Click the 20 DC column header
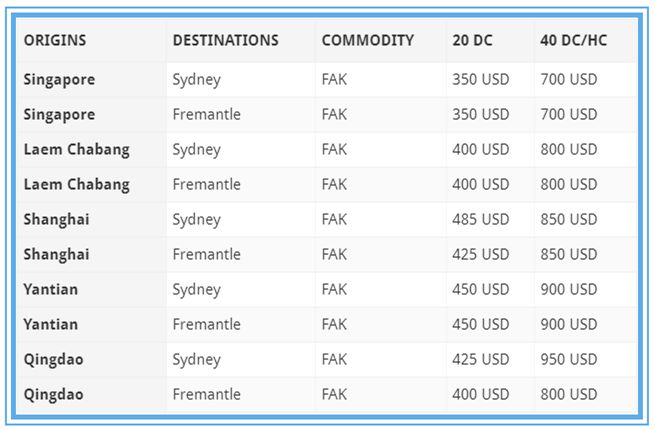The image size is (655, 430). [472, 41]
